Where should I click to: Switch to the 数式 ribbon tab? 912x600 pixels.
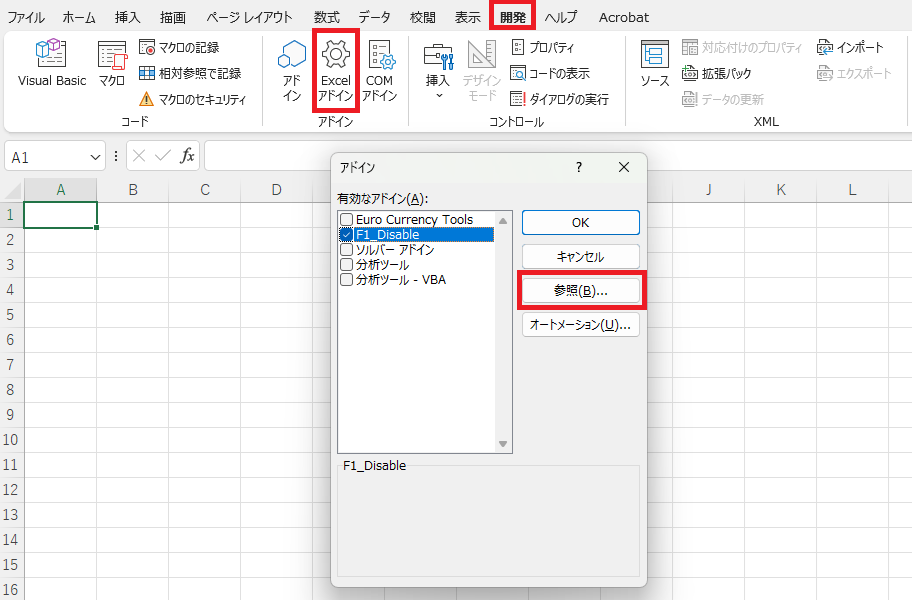click(x=326, y=17)
